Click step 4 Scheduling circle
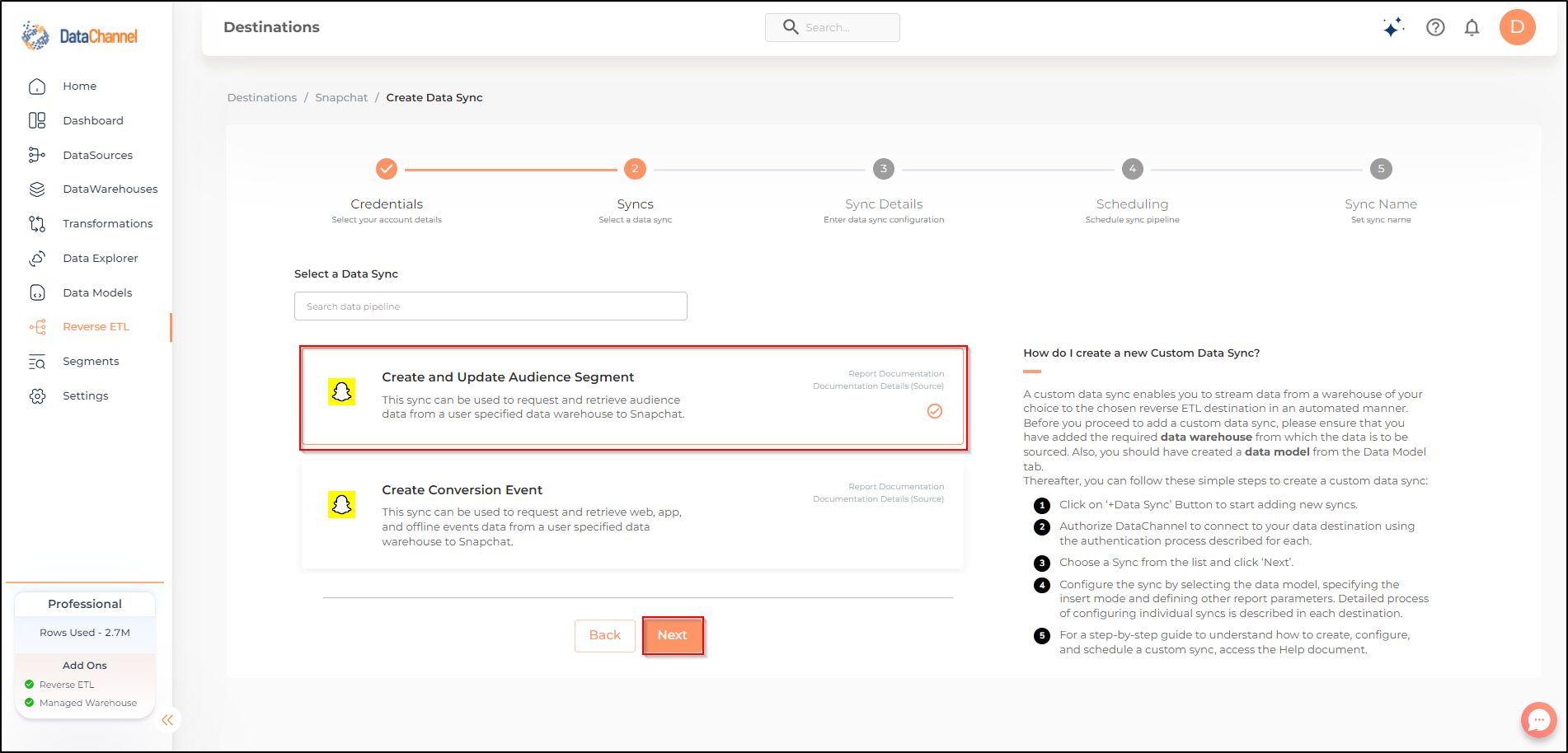Viewport: 1568px width, 753px height. pyautogui.click(x=1133, y=169)
